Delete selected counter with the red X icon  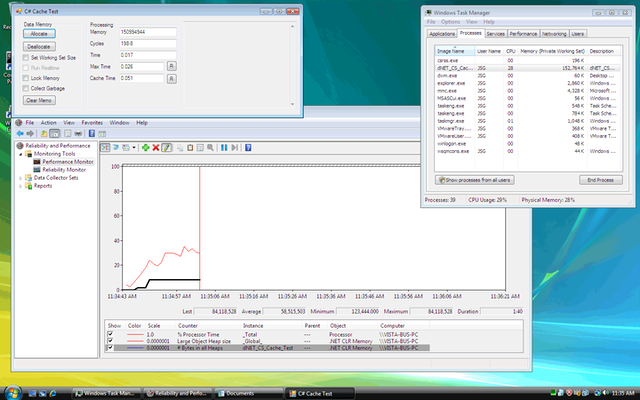point(156,147)
